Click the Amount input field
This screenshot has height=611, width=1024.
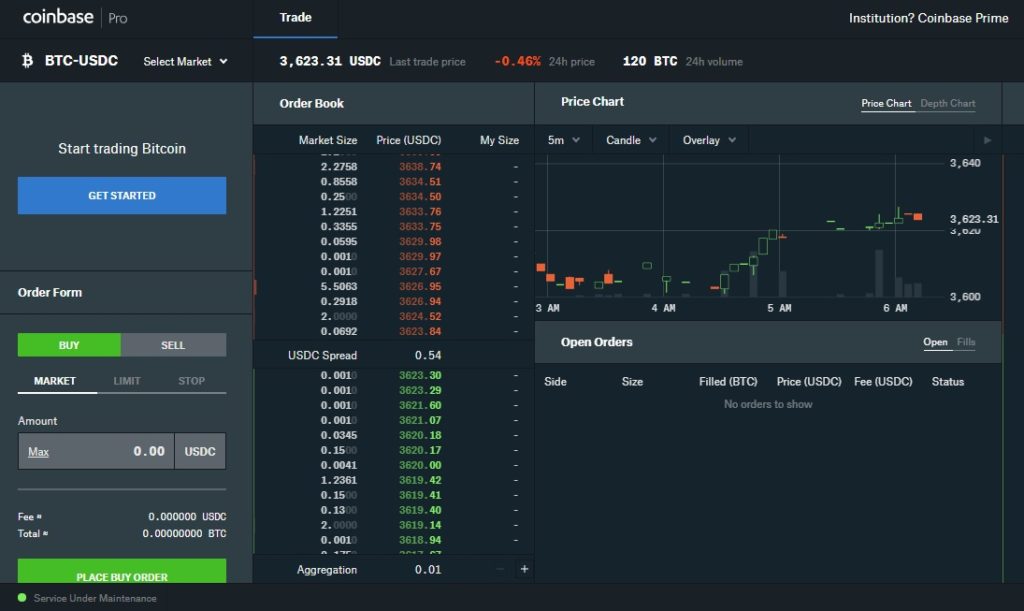120,451
